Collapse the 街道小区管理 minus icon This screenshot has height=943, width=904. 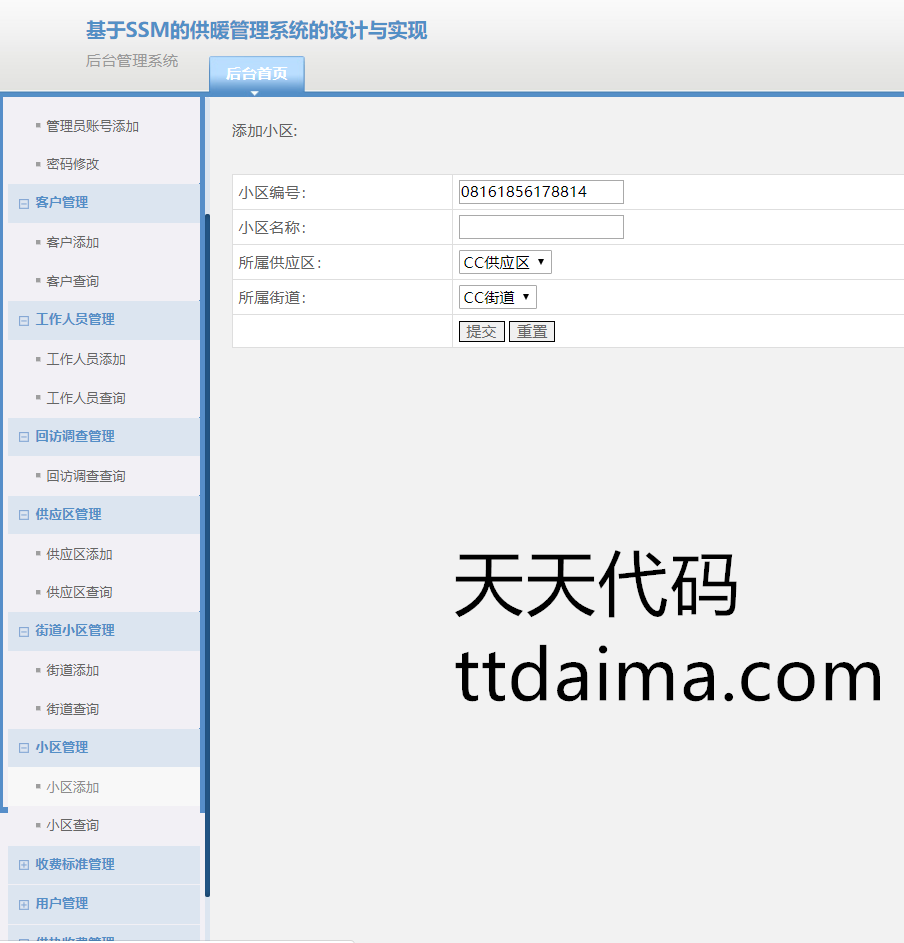point(24,631)
